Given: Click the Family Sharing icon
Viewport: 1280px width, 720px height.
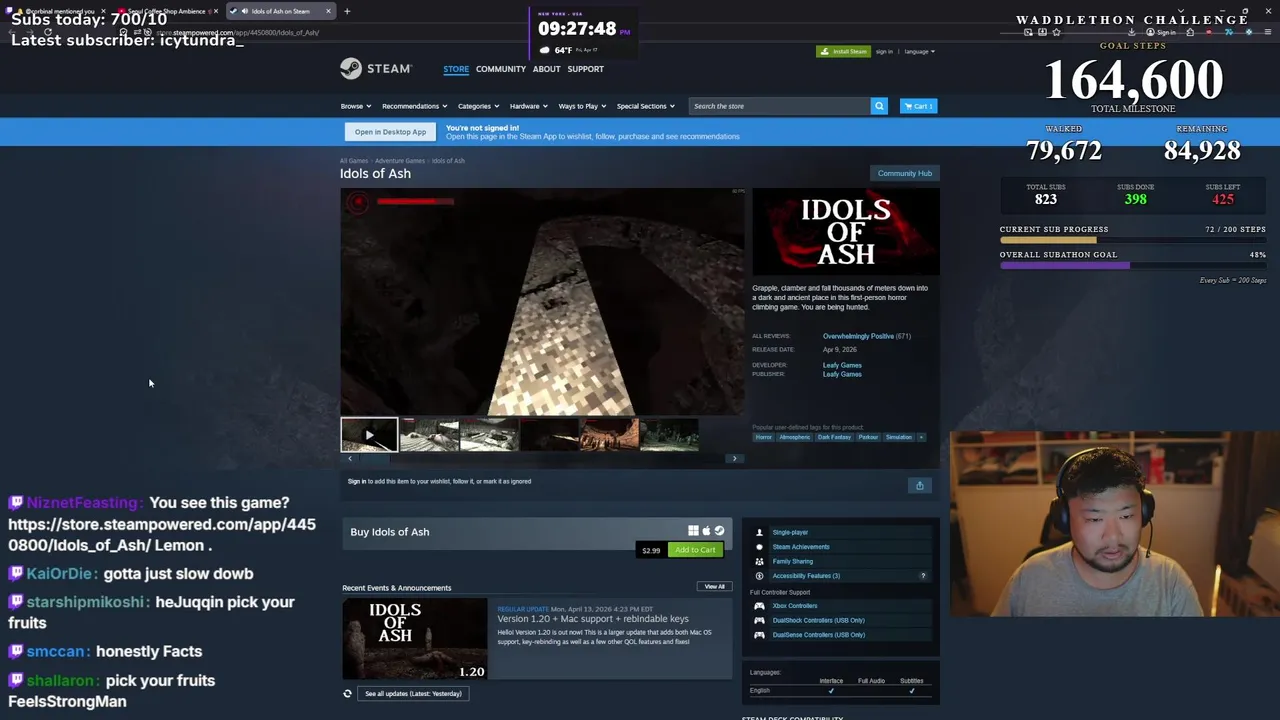Looking at the screenshot, I should coord(759,561).
